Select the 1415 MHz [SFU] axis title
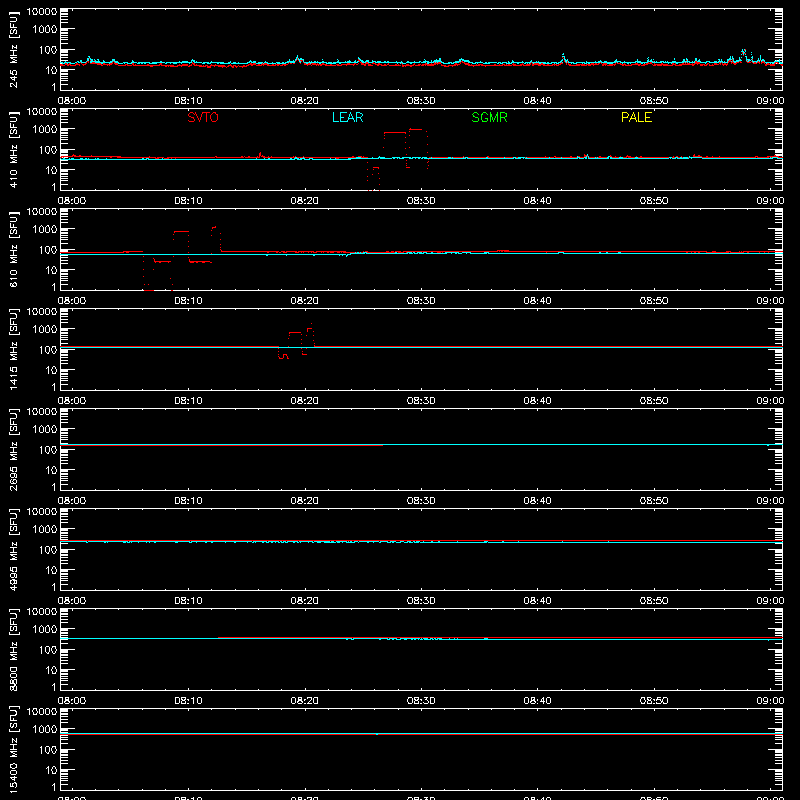Screen dimensions: 800x800 [13, 349]
